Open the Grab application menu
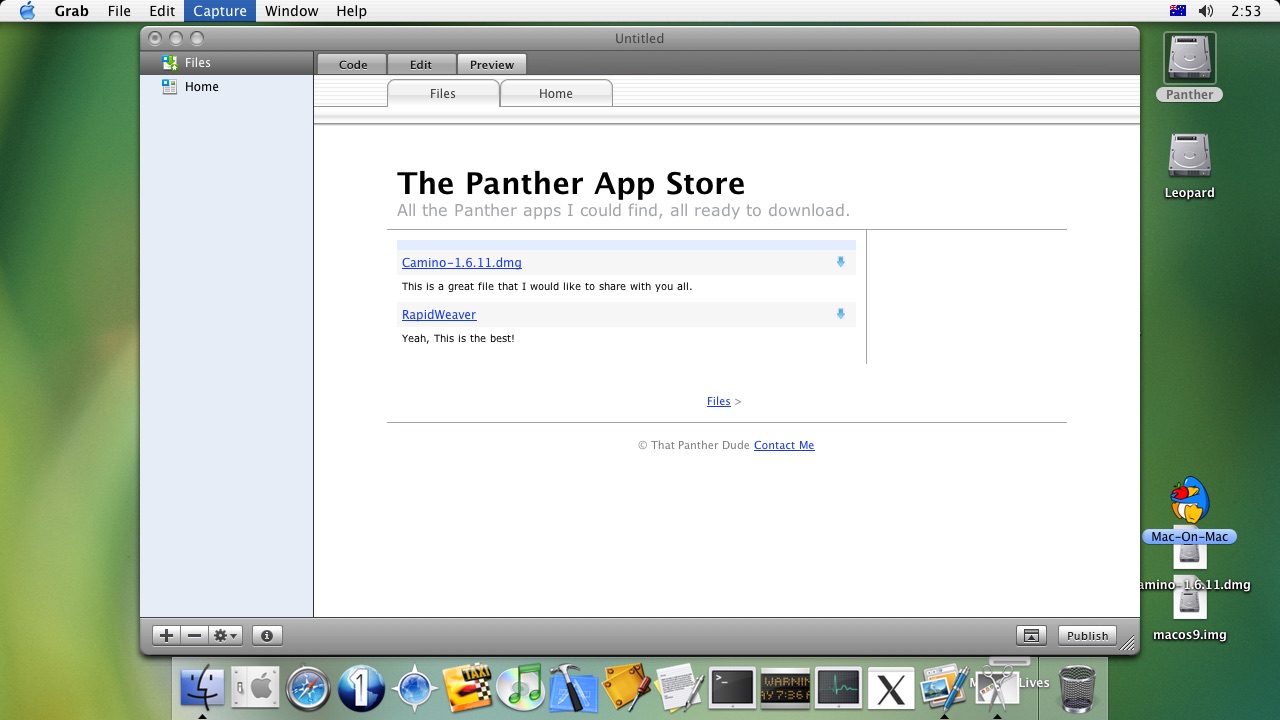This screenshot has width=1280, height=720. pos(71,11)
